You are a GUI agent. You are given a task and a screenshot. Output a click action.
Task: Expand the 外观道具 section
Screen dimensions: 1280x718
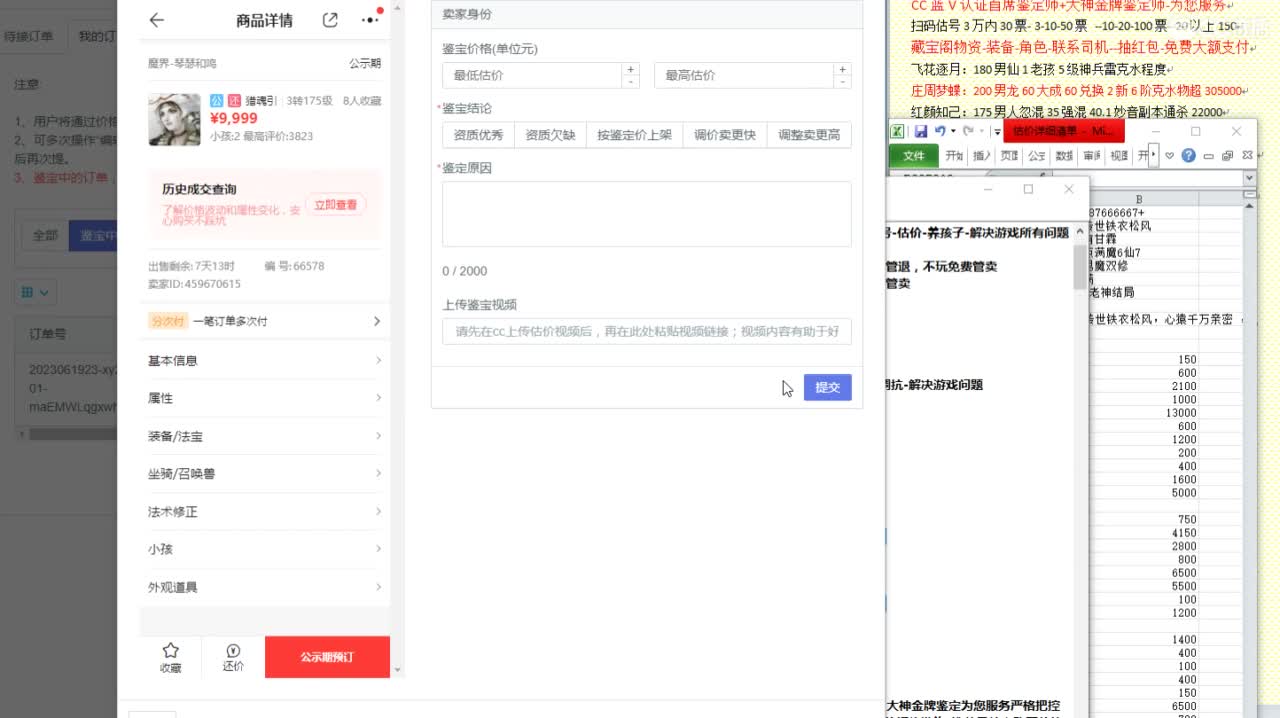264,587
